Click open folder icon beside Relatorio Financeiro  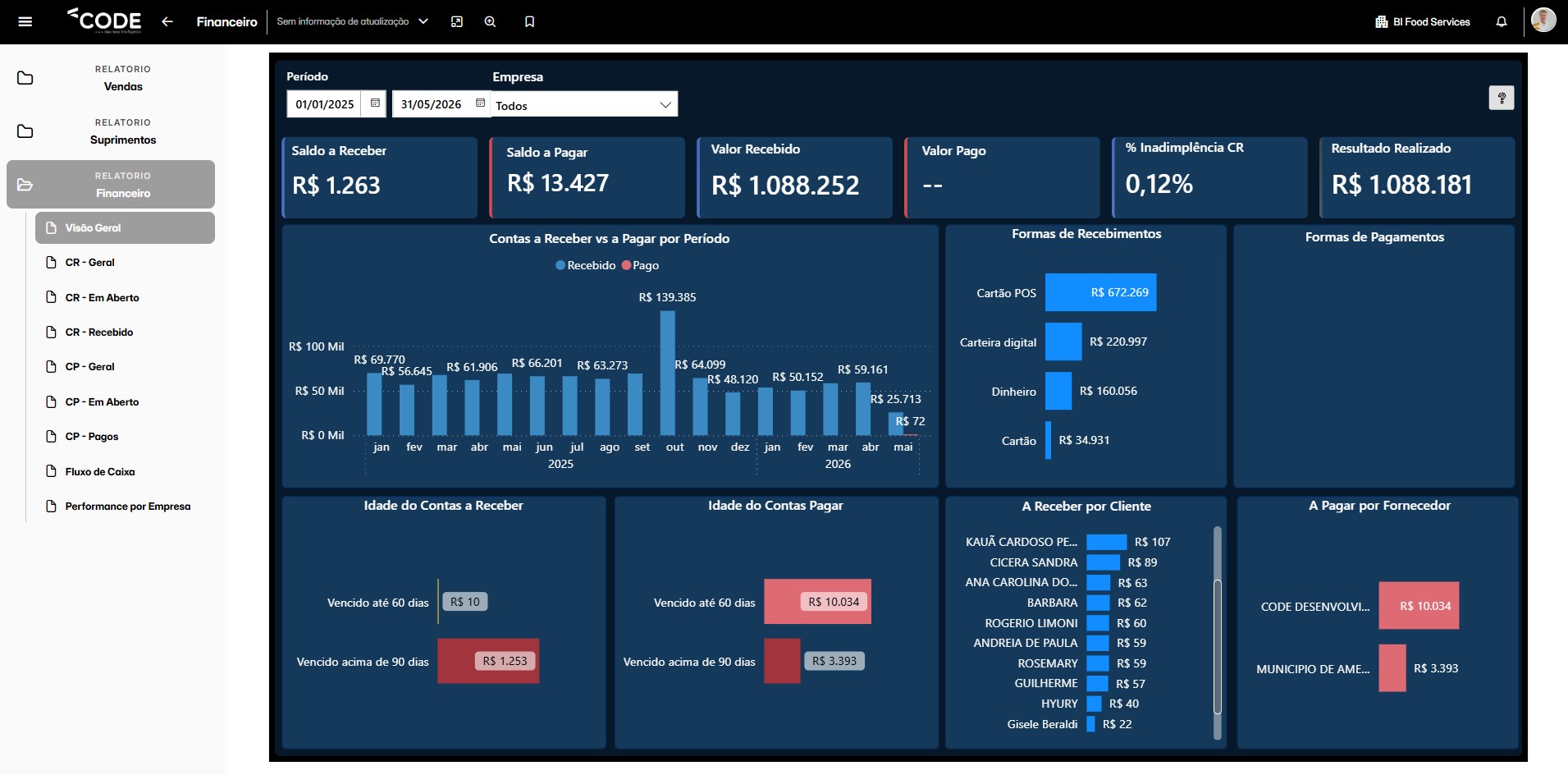coord(25,185)
